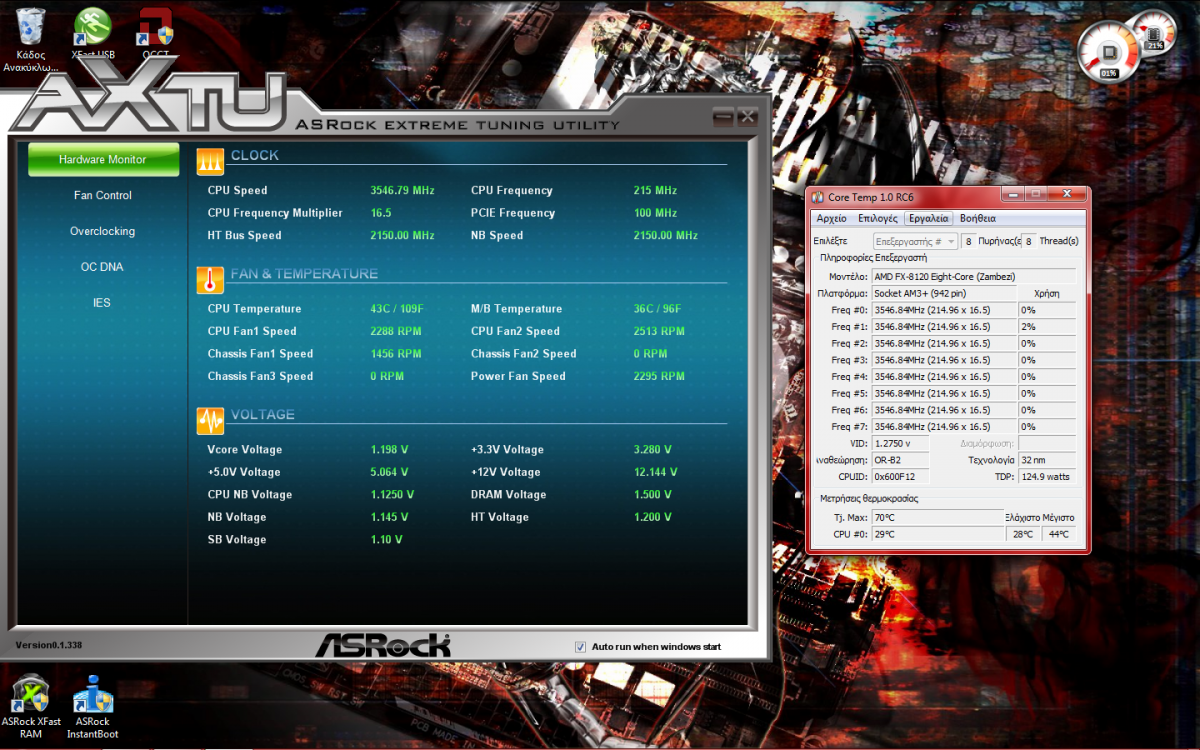Image resolution: width=1200 pixels, height=750 pixels.
Task: Select the IES sidebar item
Action: point(103,302)
